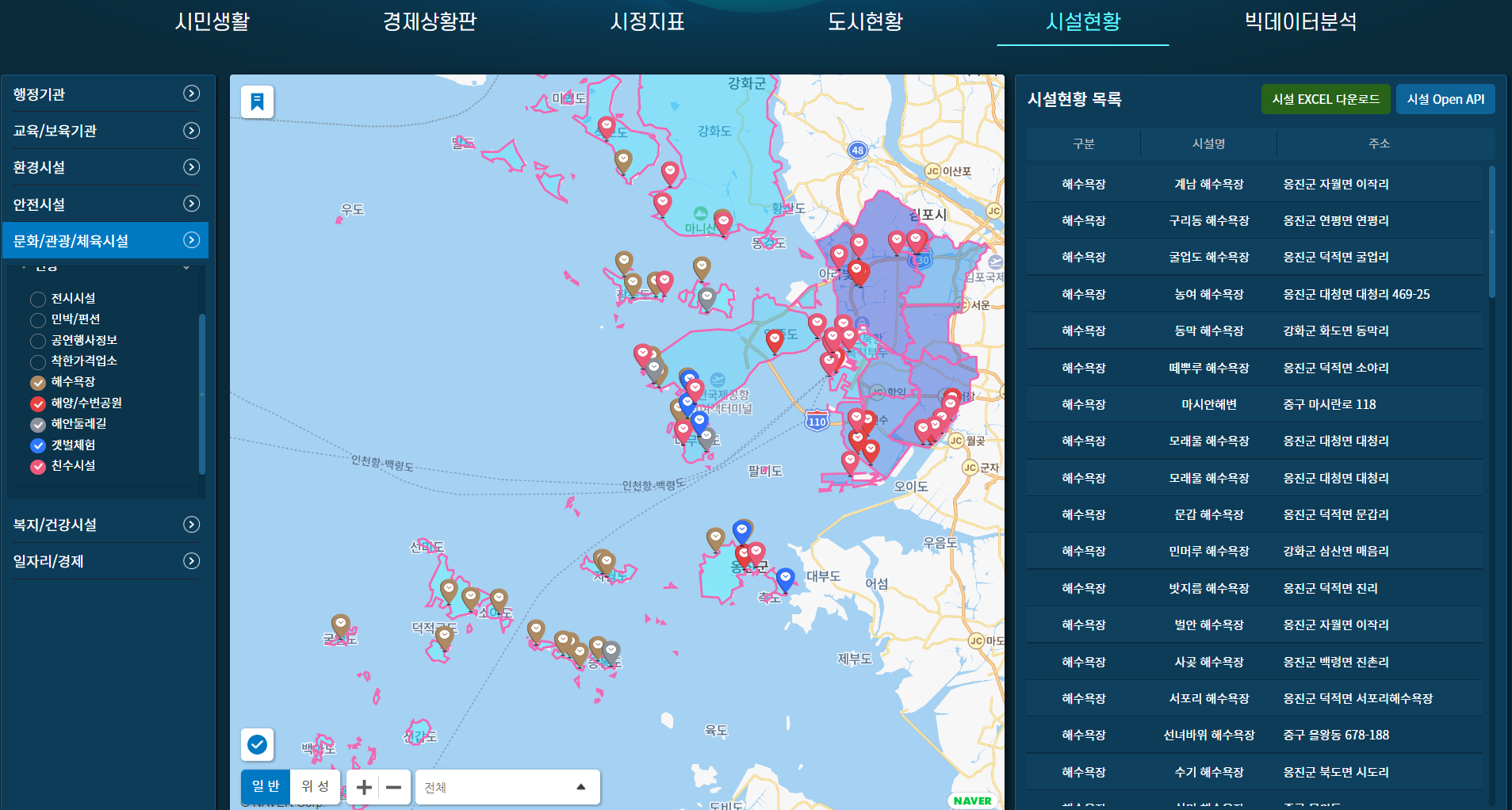Open the 시정지표 tab

tap(647, 21)
